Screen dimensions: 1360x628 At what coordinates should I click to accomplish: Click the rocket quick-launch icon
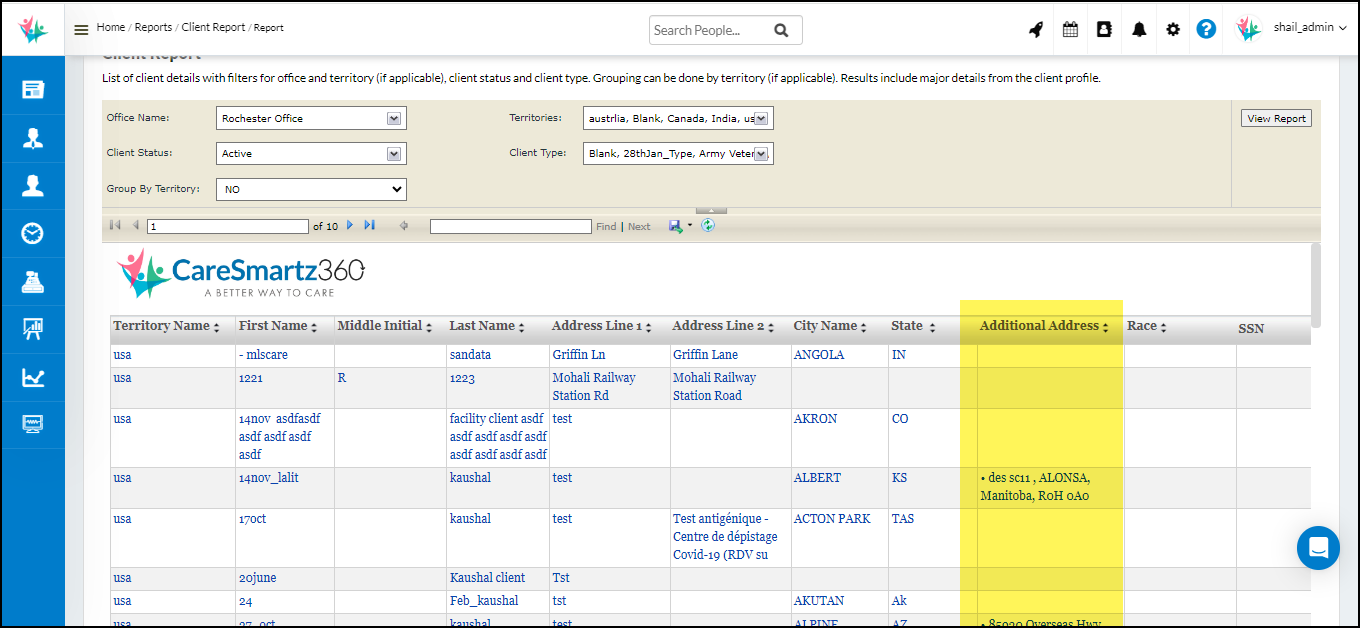(x=1036, y=30)
